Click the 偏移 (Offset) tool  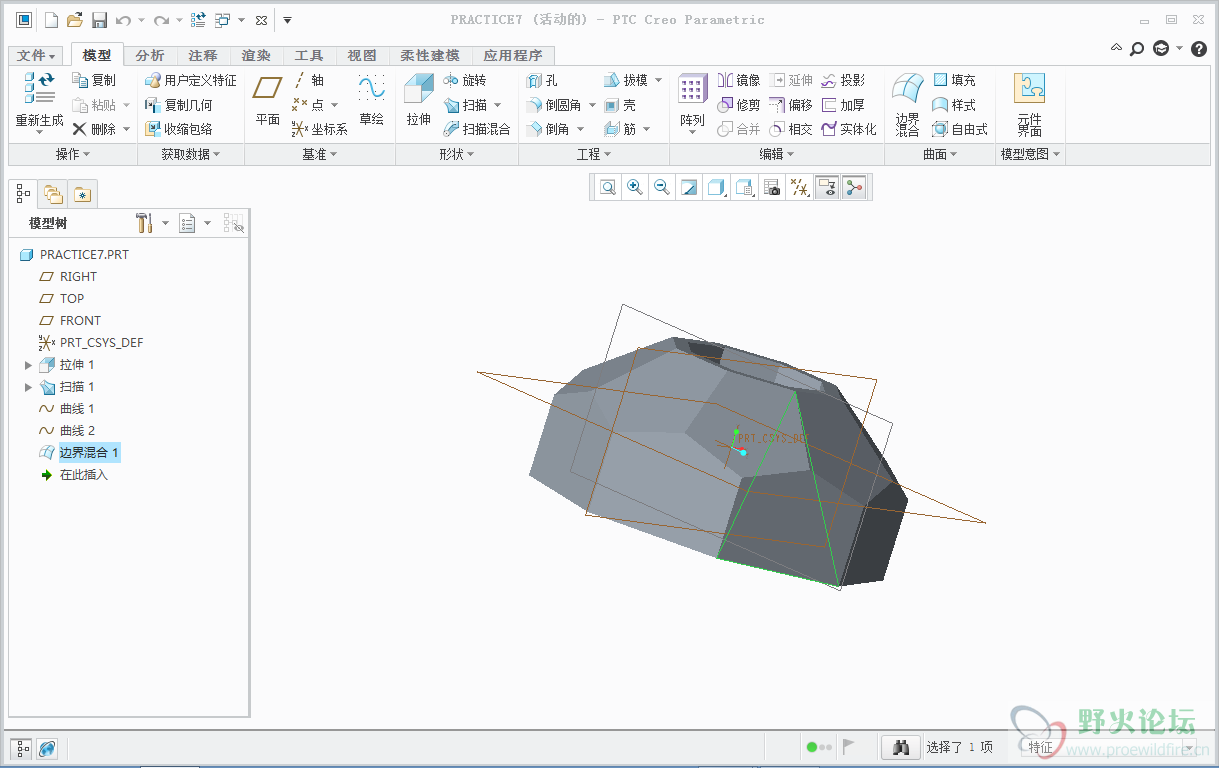coord(790,105)
